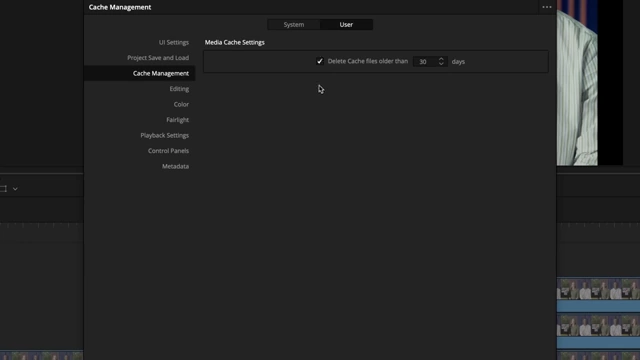The height and width of the screenshot is (360, 640).
Task: Click the Cache Management window title
Action: (x=120, y=7)
